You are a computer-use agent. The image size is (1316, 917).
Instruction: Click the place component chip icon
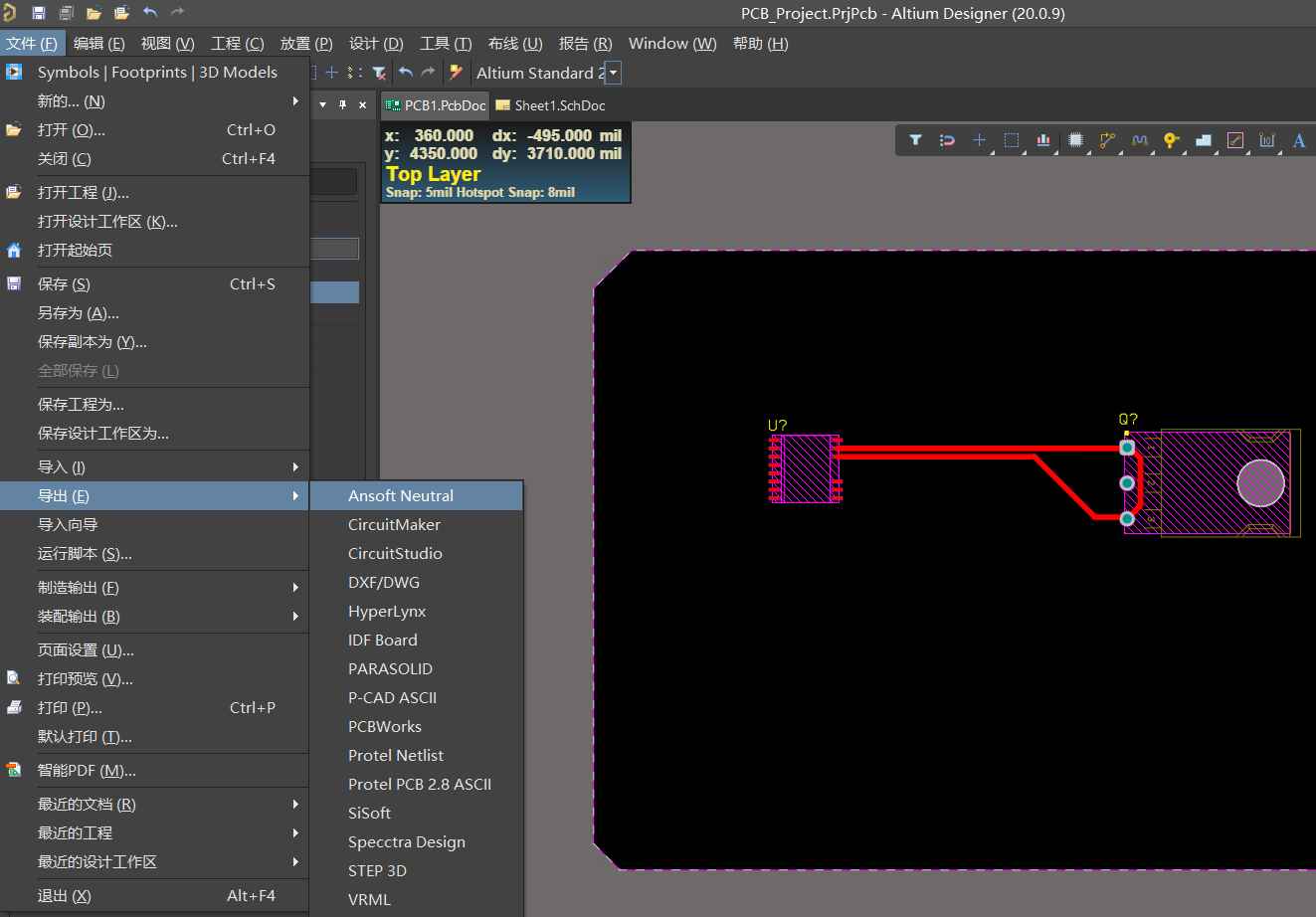[1075, 140]
